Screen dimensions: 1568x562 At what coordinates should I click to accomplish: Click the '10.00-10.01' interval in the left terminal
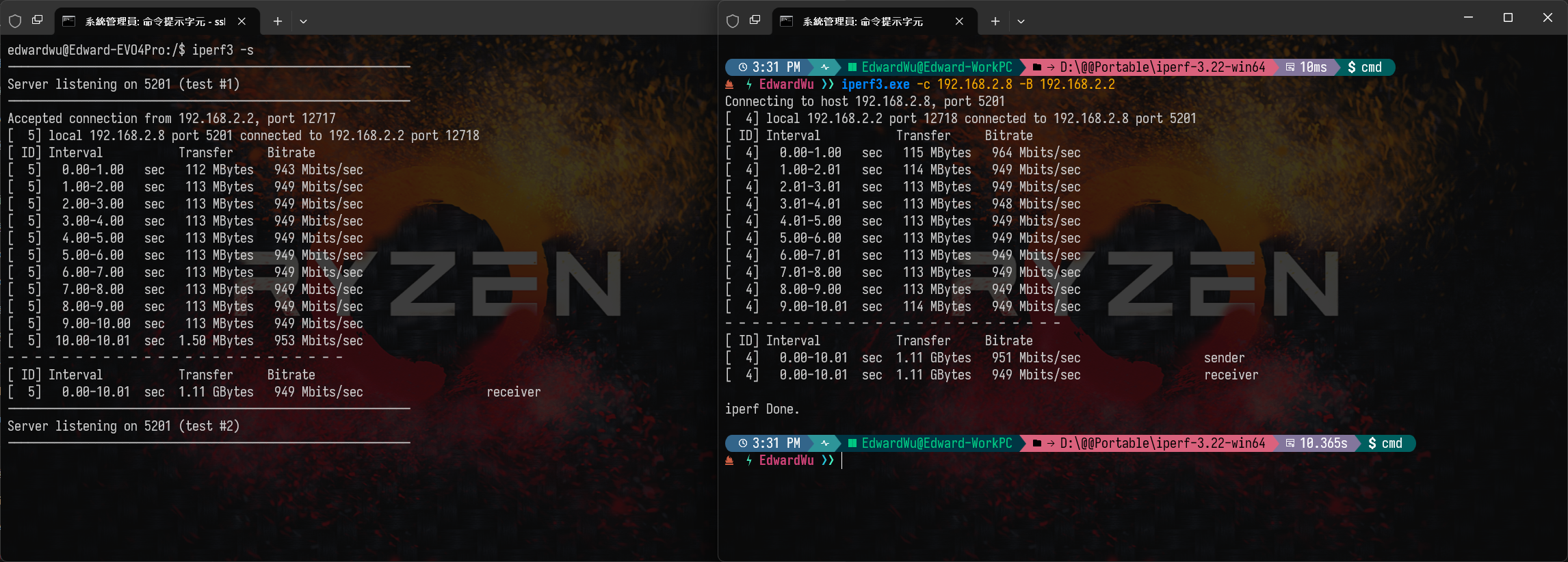tap(93, 340)
